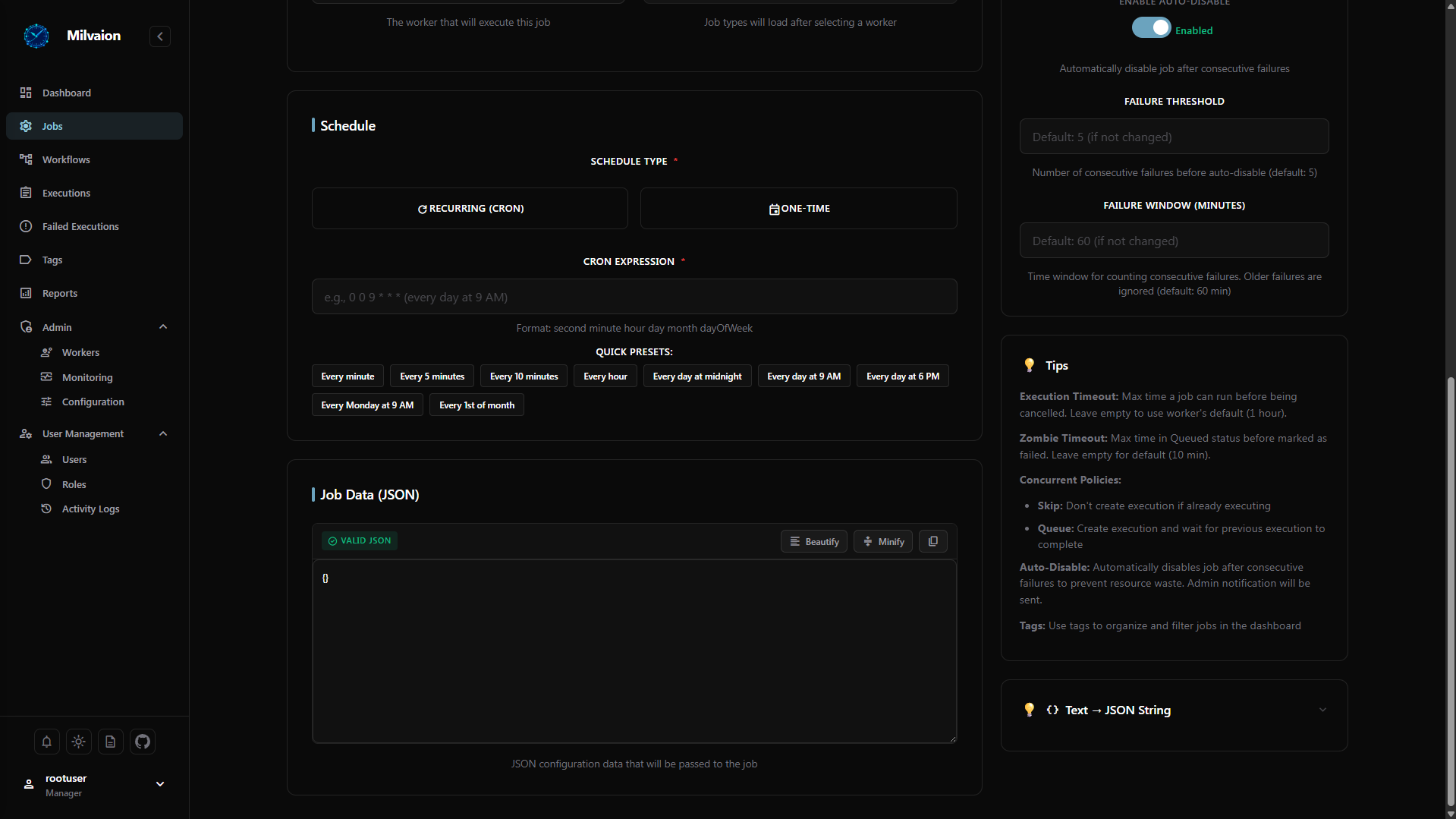
Task: Toggle the Enable Auto-Disable switch
Action: tap(1152, 27)
